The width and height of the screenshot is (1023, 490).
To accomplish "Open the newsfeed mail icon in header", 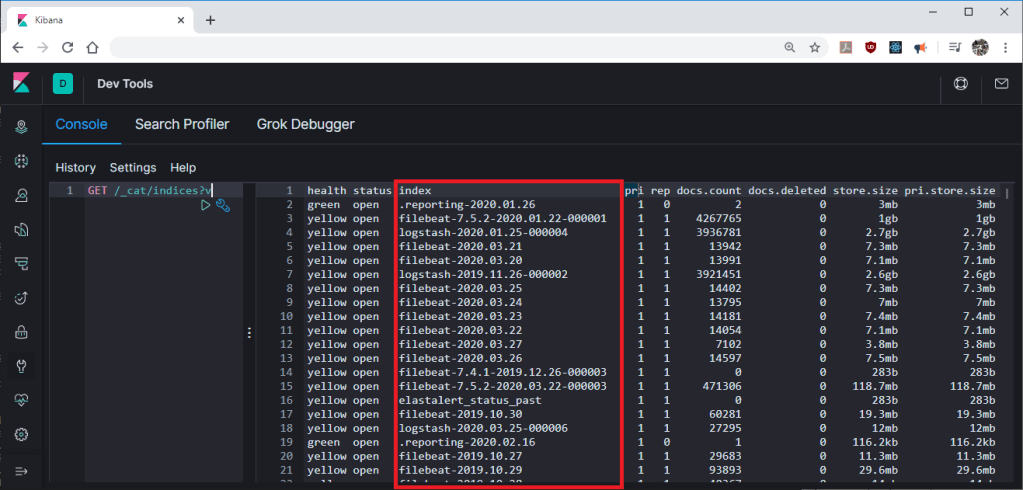I will 1001,84.
